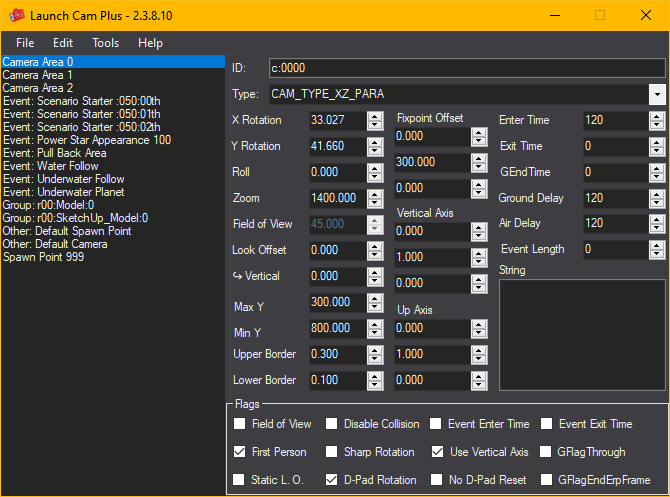Close the Launch Cam Plus window

click(x=646, y=15)
